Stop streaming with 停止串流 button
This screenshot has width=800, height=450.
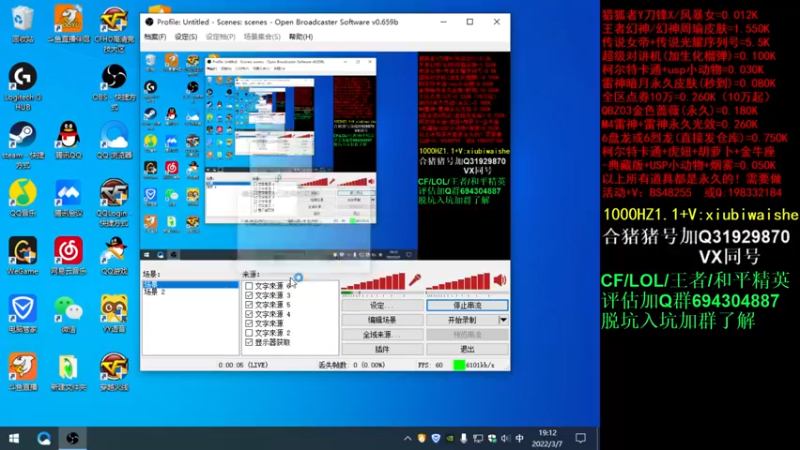pos(467,305)
